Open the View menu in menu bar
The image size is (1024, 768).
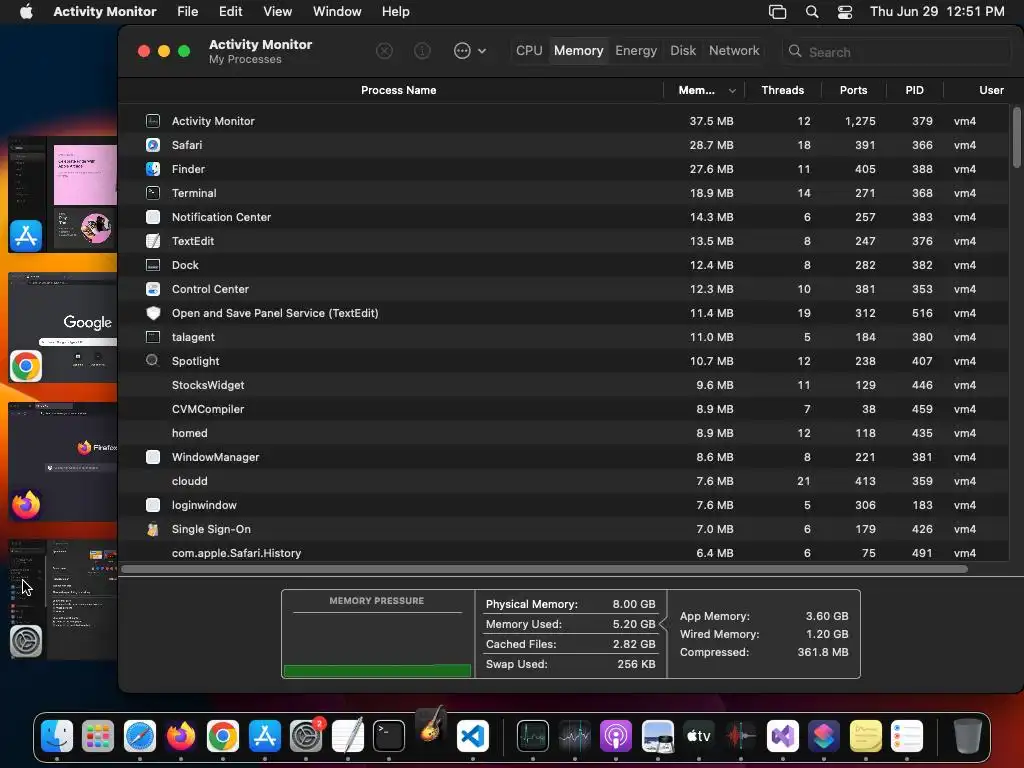tap(278, 11)
